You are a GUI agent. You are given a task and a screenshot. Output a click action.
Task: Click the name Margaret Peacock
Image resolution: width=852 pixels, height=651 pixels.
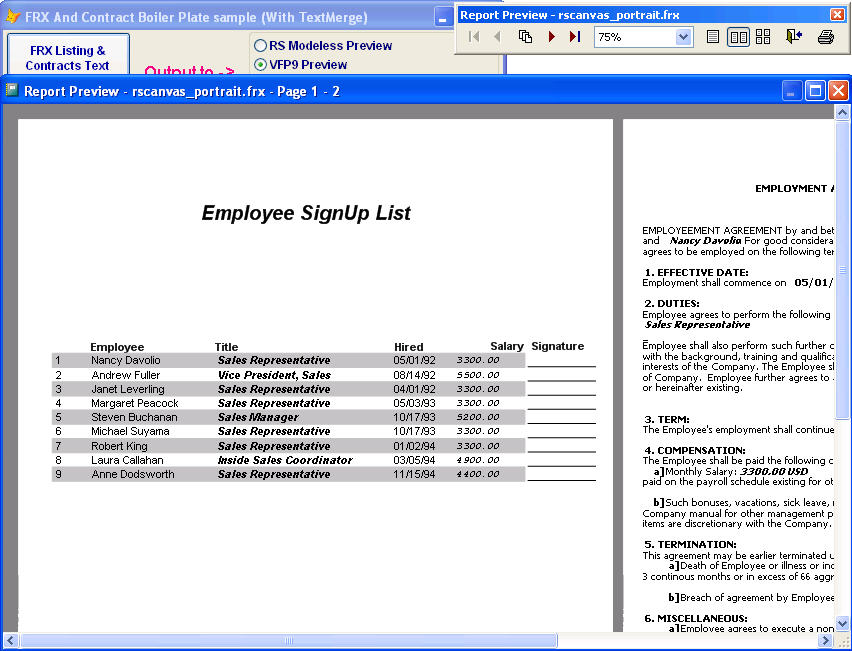coord(135,403)
